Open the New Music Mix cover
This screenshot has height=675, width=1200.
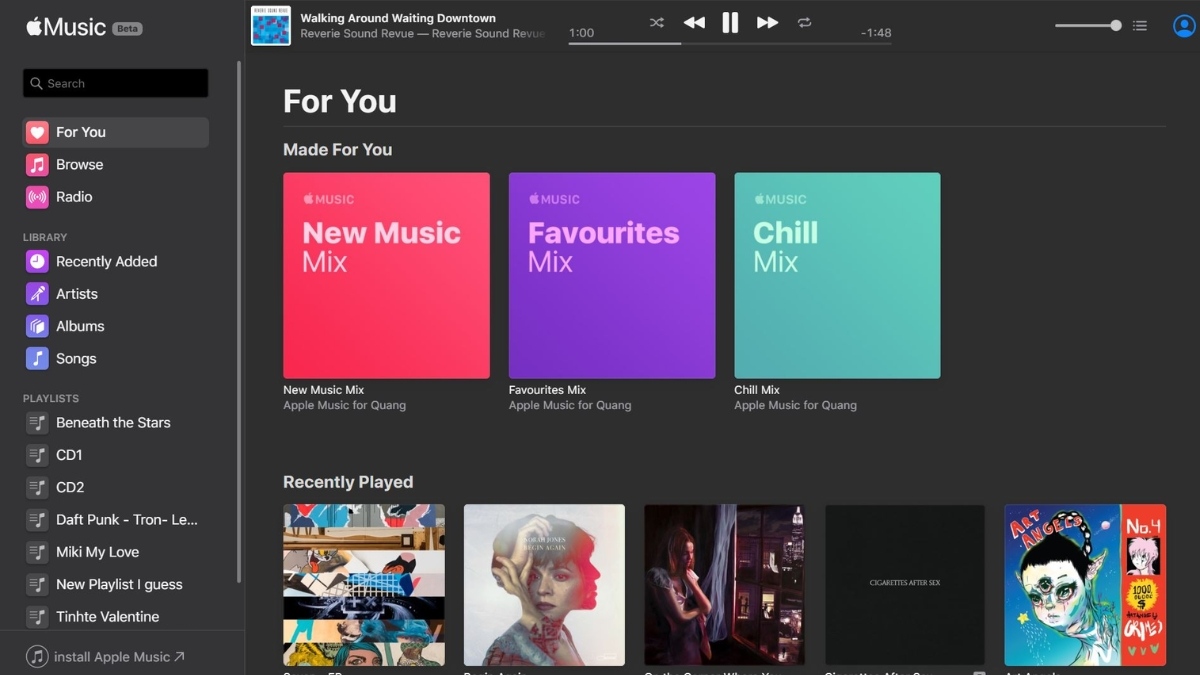click(386, 276)
